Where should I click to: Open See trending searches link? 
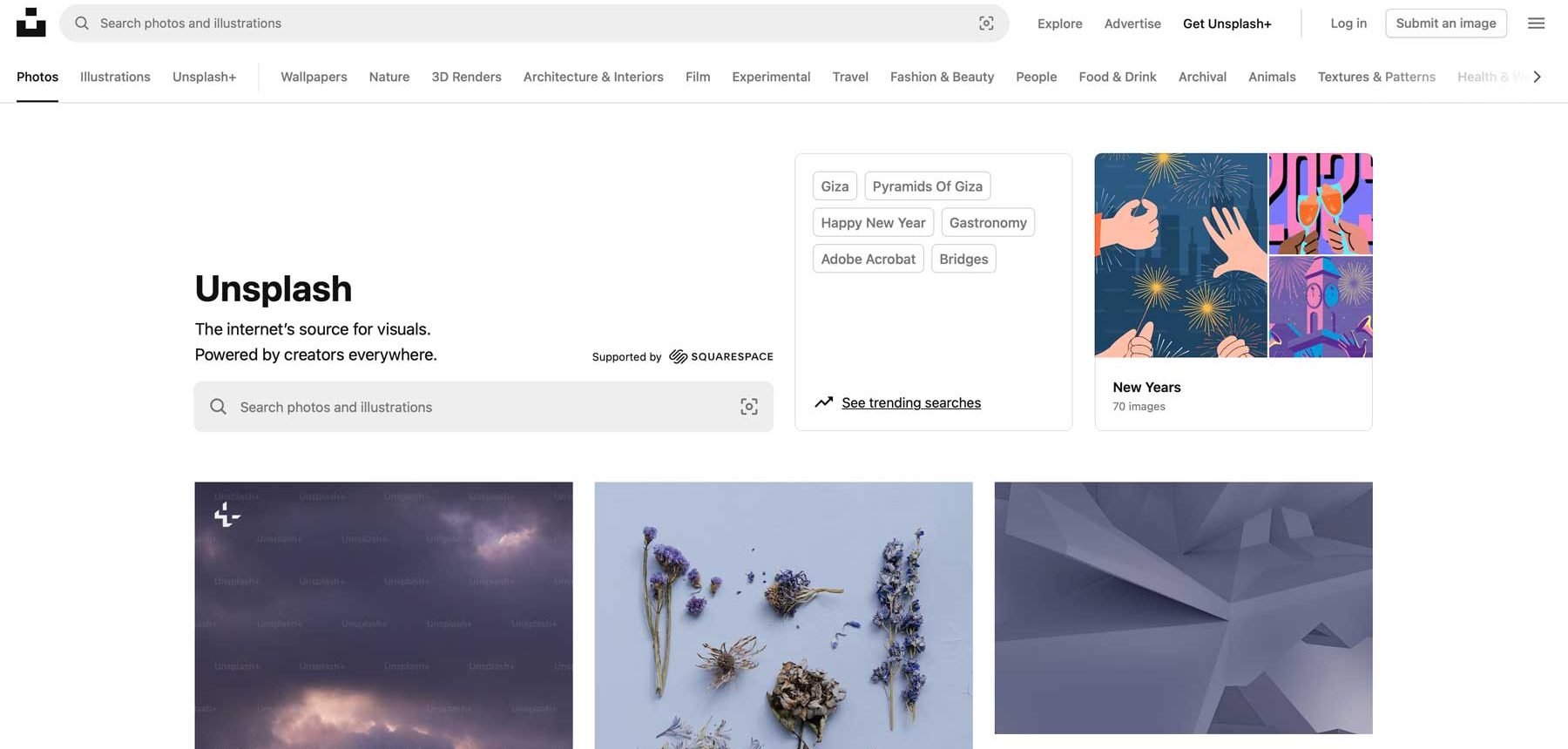(911, 402)
